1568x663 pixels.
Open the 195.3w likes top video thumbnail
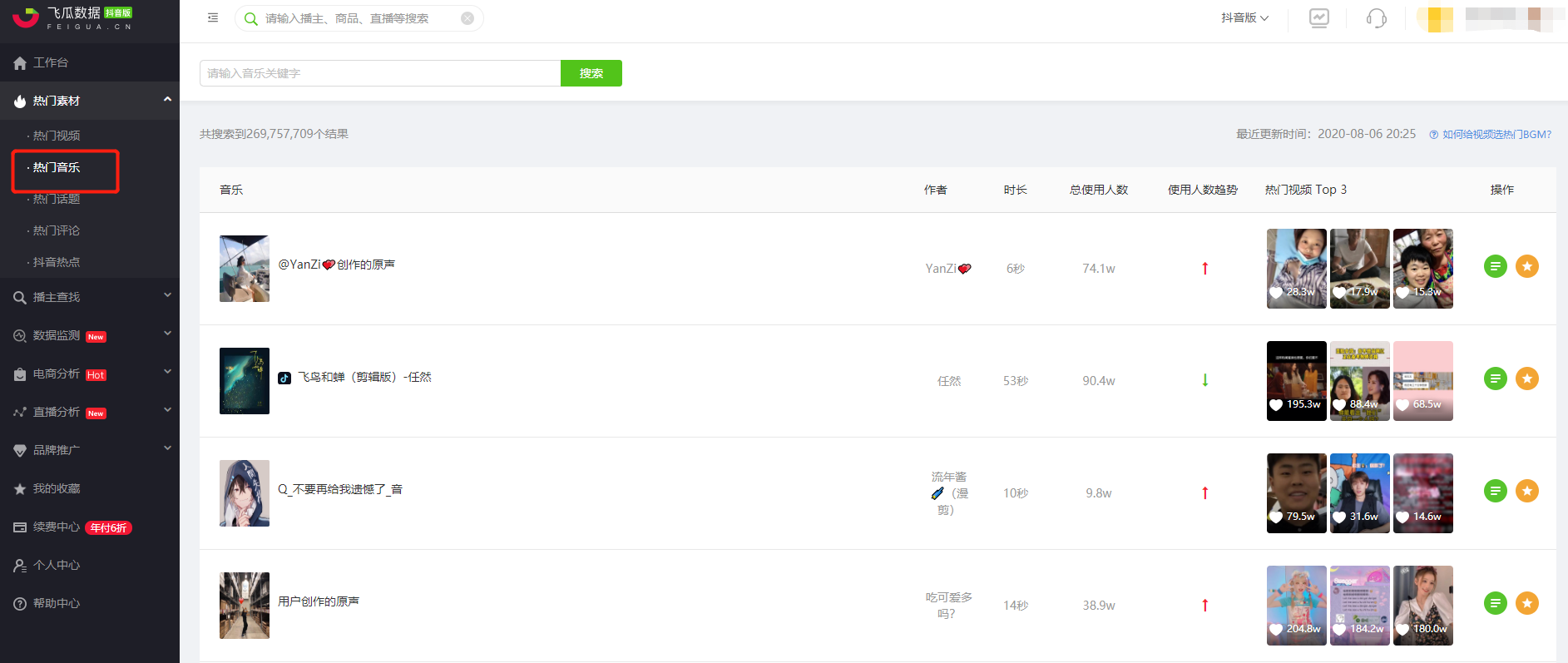[x=1296, y=380]
